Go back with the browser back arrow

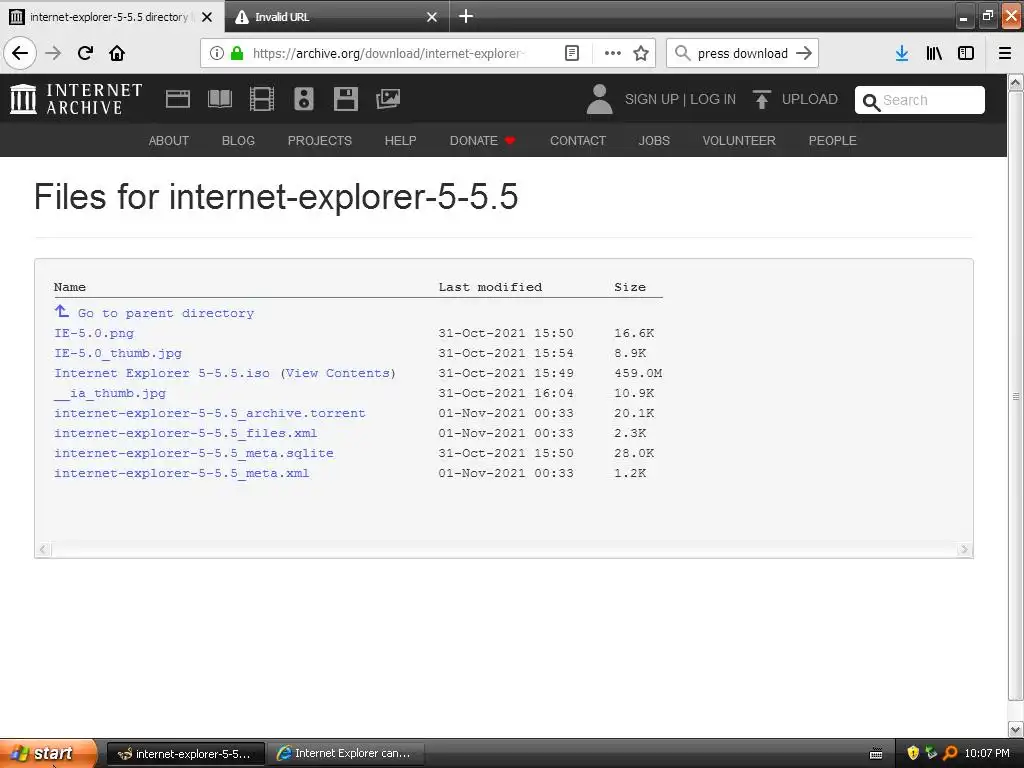[x=20, y=53]
